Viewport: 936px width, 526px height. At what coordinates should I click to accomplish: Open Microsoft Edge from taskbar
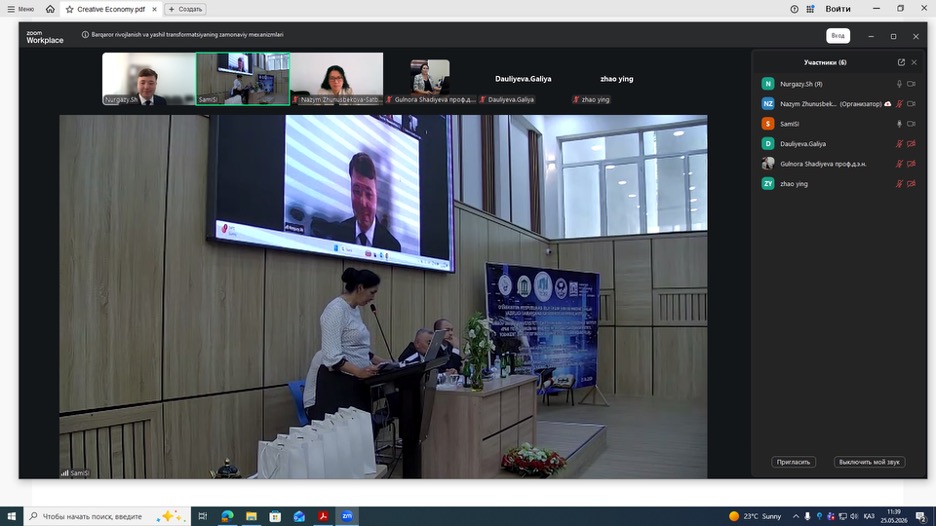pos(227,516)
